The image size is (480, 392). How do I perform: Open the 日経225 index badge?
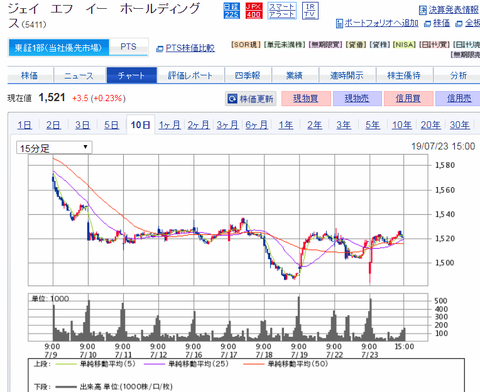[x=231, y=11]
